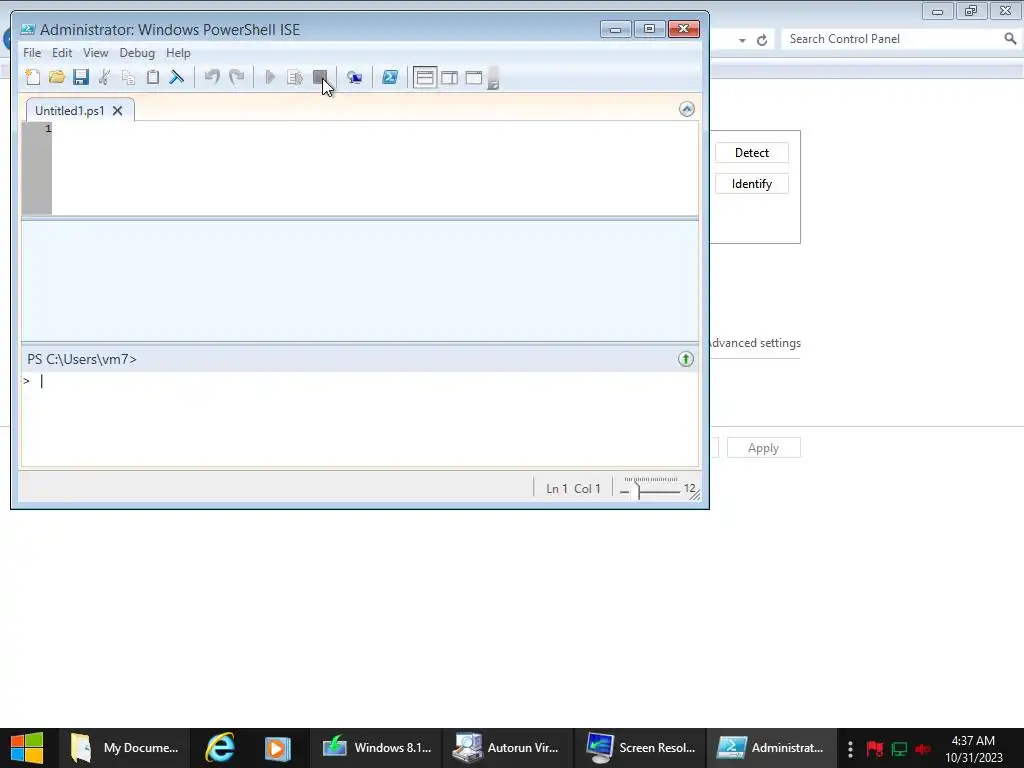Show script pane maximized layout
1024x768 pixels.
point(474,77)
